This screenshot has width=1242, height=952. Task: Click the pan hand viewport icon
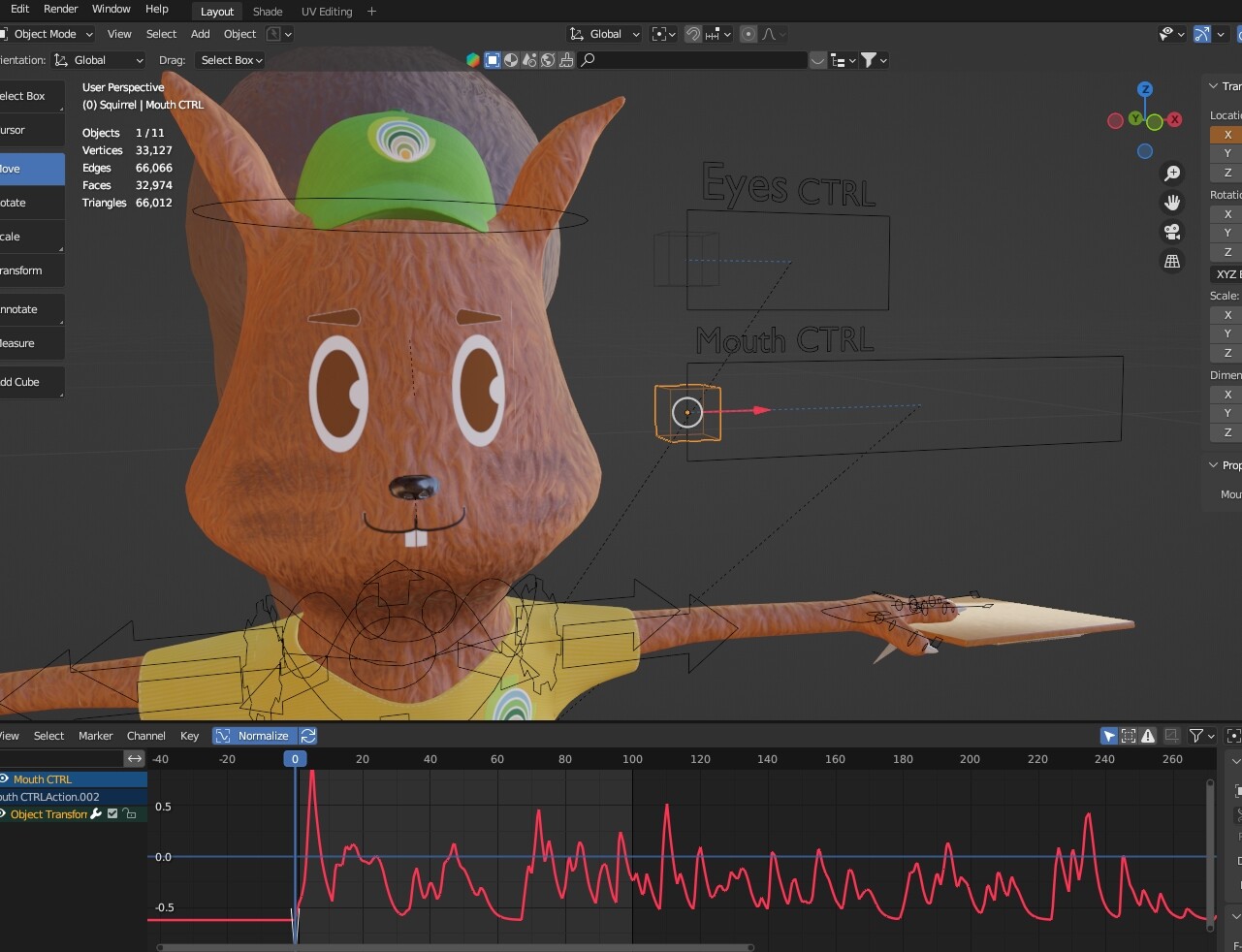pos(1172,203)
